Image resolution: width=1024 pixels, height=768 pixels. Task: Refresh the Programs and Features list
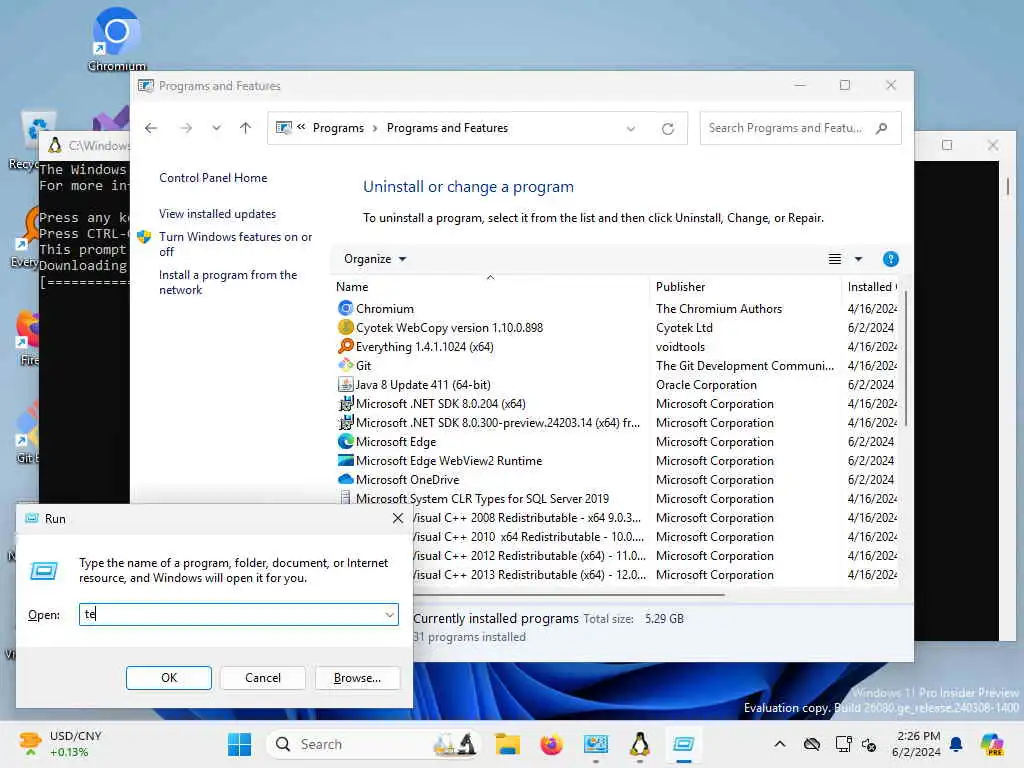pyautogui.click(x=667, y=129)
